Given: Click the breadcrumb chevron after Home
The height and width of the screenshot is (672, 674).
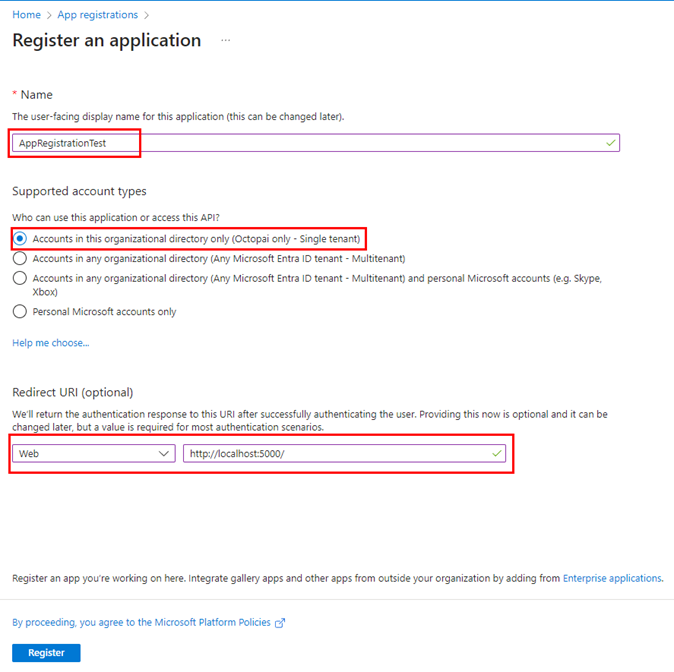Looking at the screenshot, I should (x=48, y=15).
